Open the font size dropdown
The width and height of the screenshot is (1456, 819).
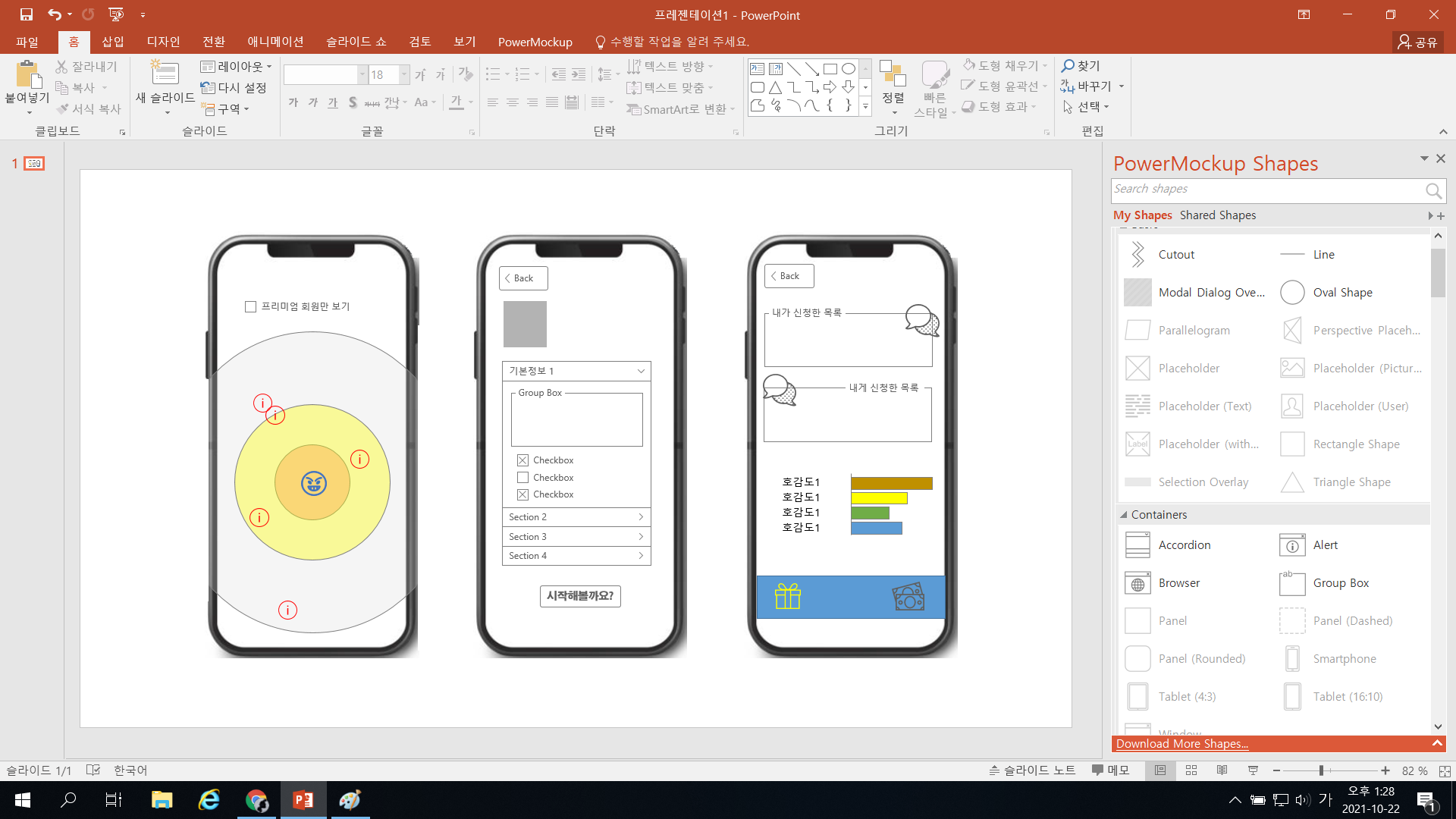pyautogui.click(x=404, y=74)
